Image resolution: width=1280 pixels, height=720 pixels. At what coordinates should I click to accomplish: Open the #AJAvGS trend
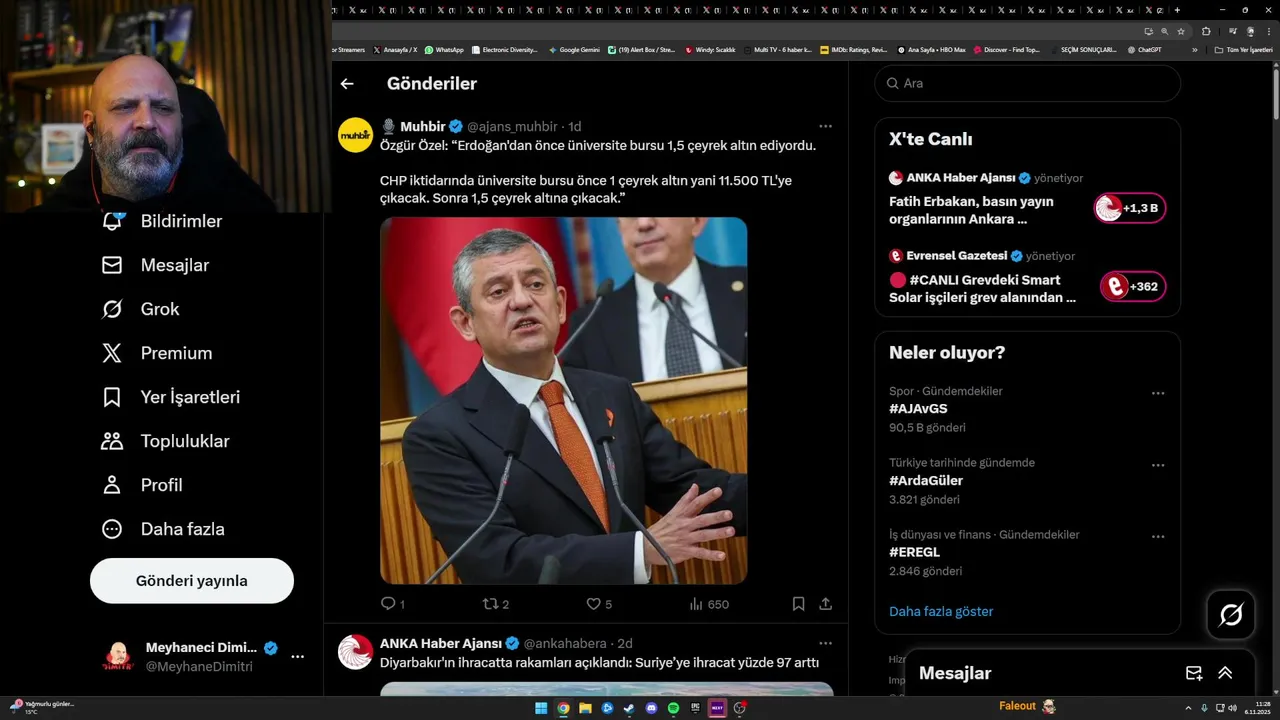[918, 409]
